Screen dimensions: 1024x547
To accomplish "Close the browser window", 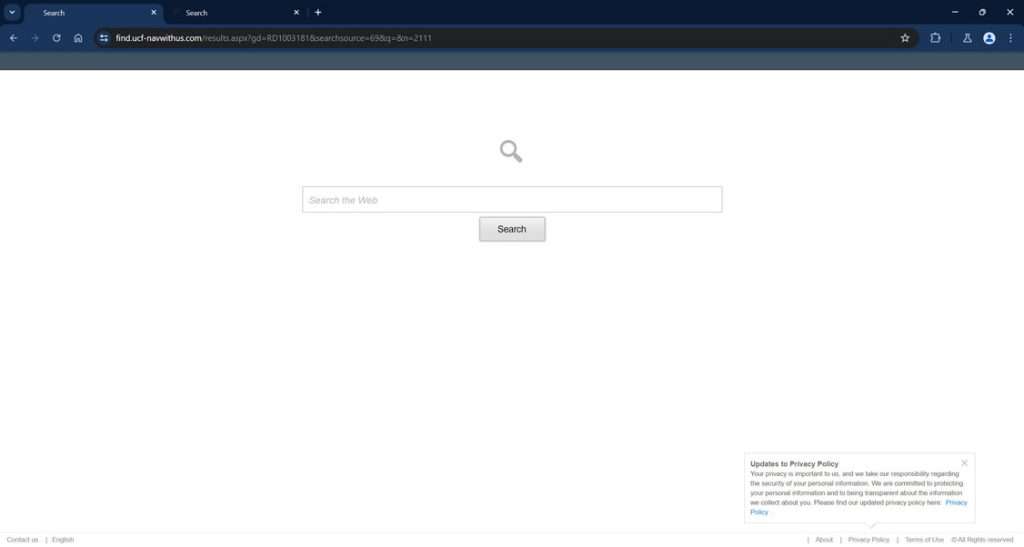I will coord(1010,12).
